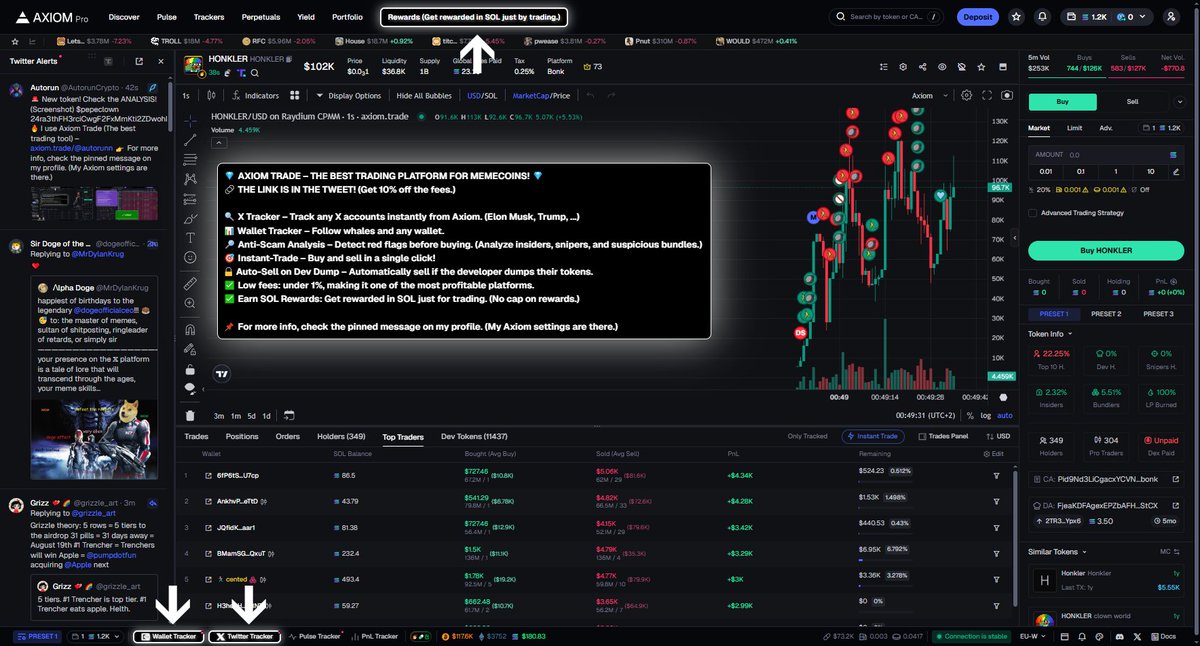Select the text annotation tool
This screenshot has height=646, width=1200.
coord(191,238)
